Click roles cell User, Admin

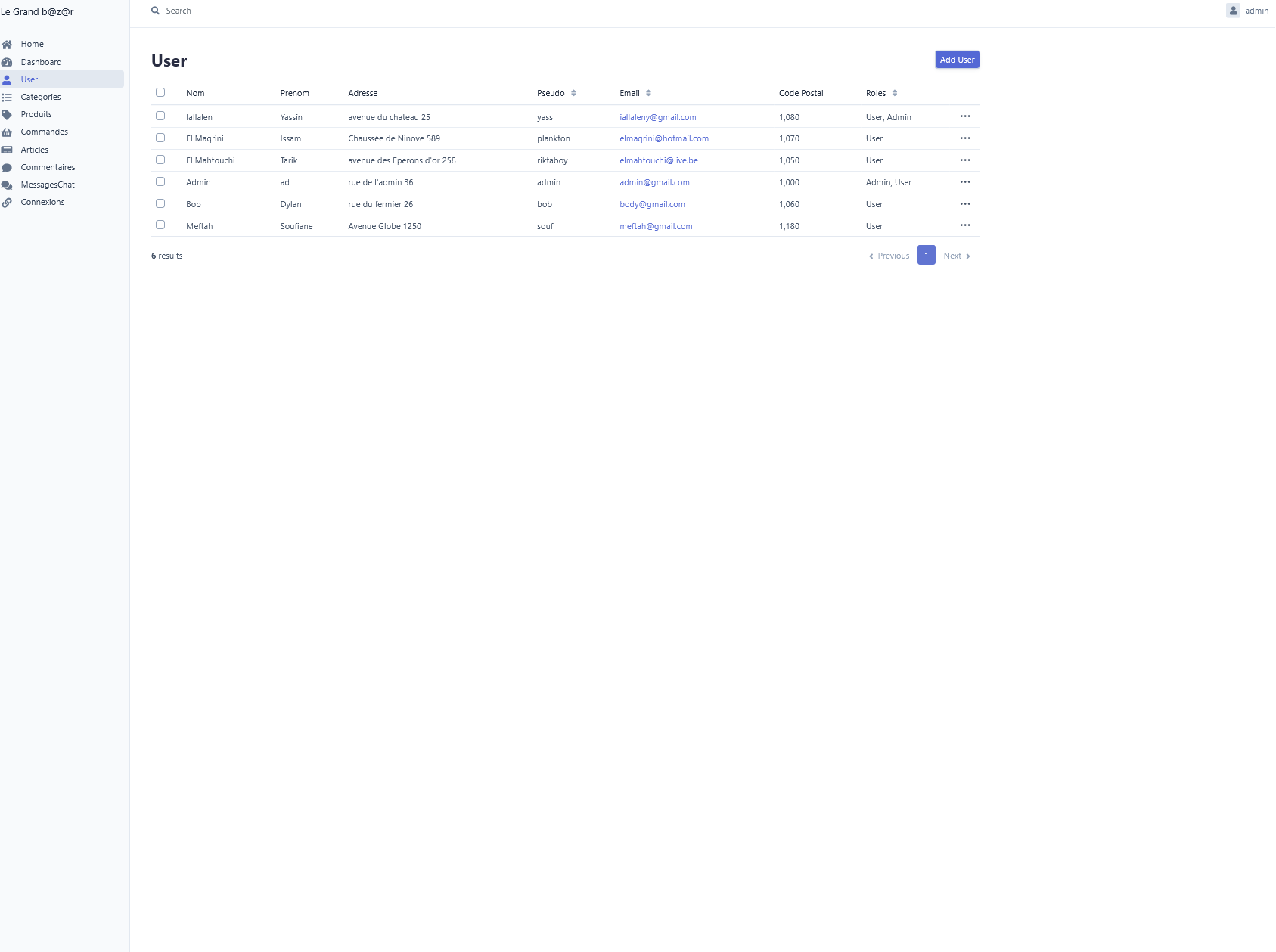[889, 117]
